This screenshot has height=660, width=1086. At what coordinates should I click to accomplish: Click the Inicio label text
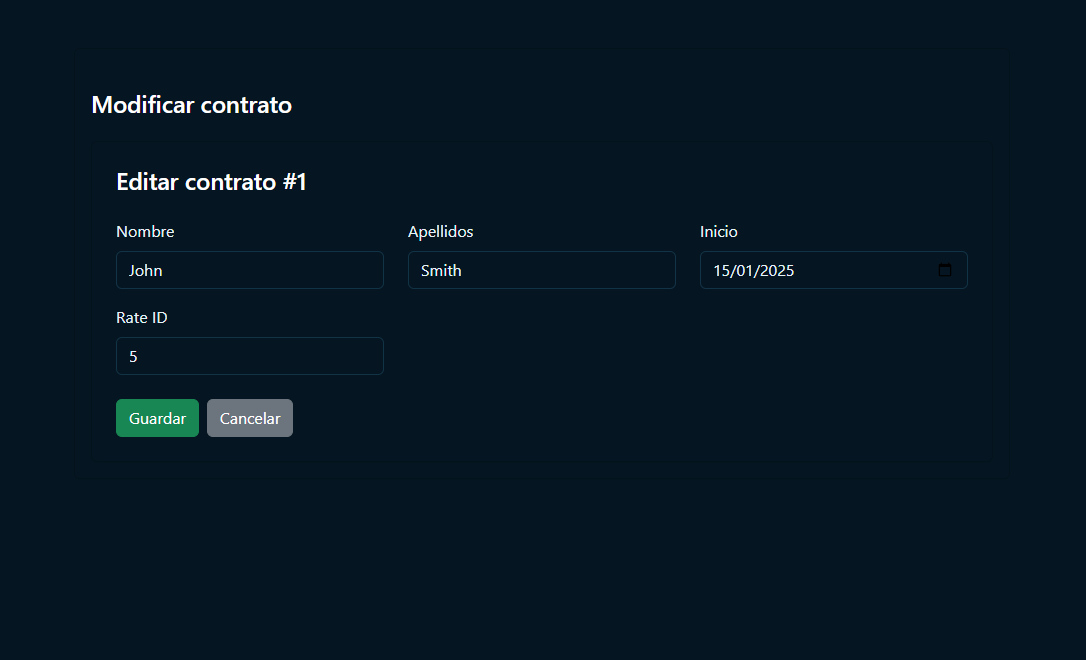click(x=718, y=231)
